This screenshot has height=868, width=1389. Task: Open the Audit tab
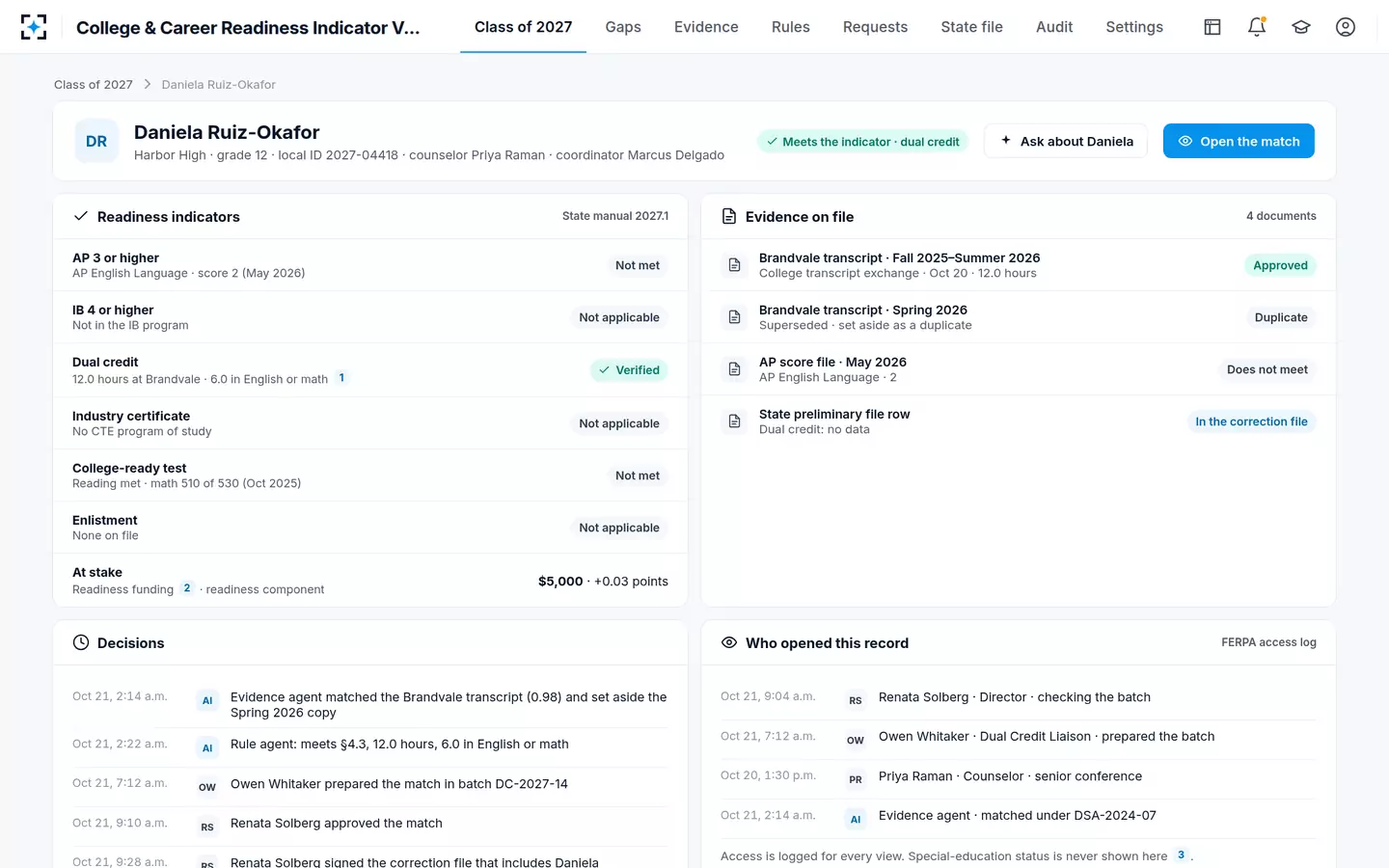1054,27
